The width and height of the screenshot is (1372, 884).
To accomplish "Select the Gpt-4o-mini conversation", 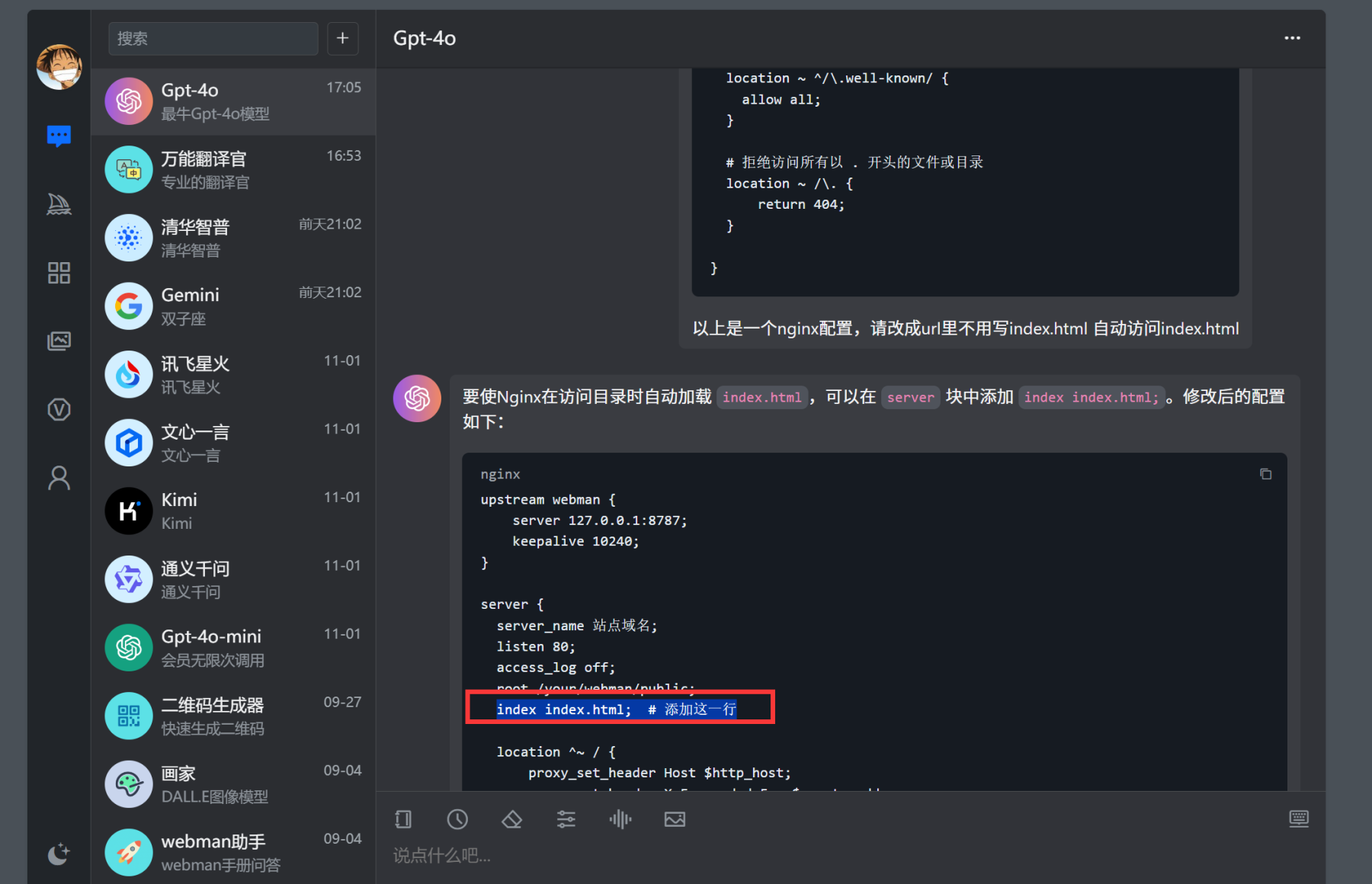I will click(233, 647).
